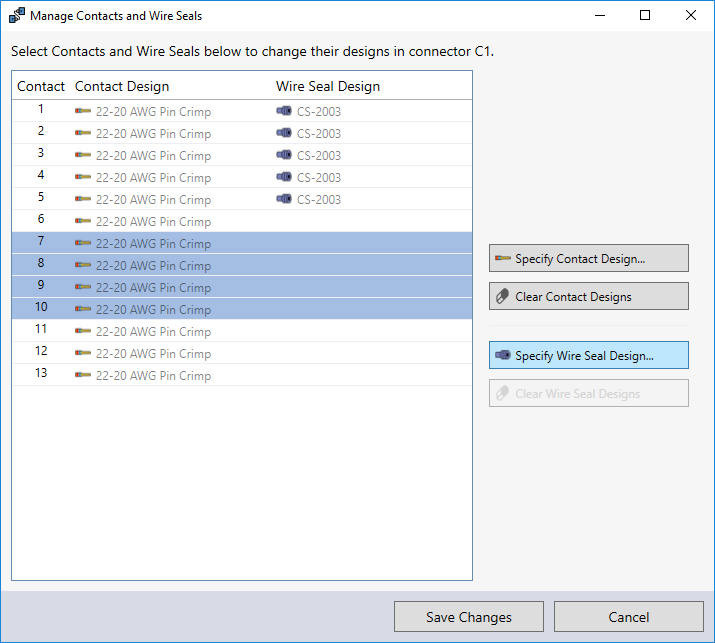Select contact number 3 in the list
The height and width of the screenshot is (643, 715).
(41, 153)
